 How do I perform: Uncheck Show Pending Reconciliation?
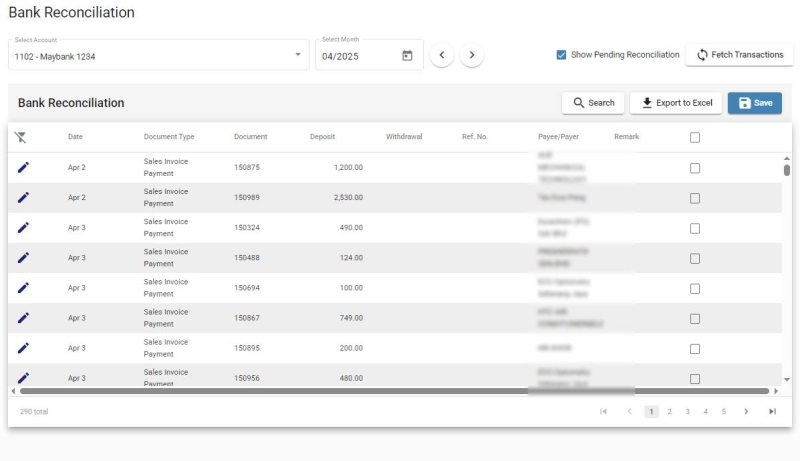561,55
